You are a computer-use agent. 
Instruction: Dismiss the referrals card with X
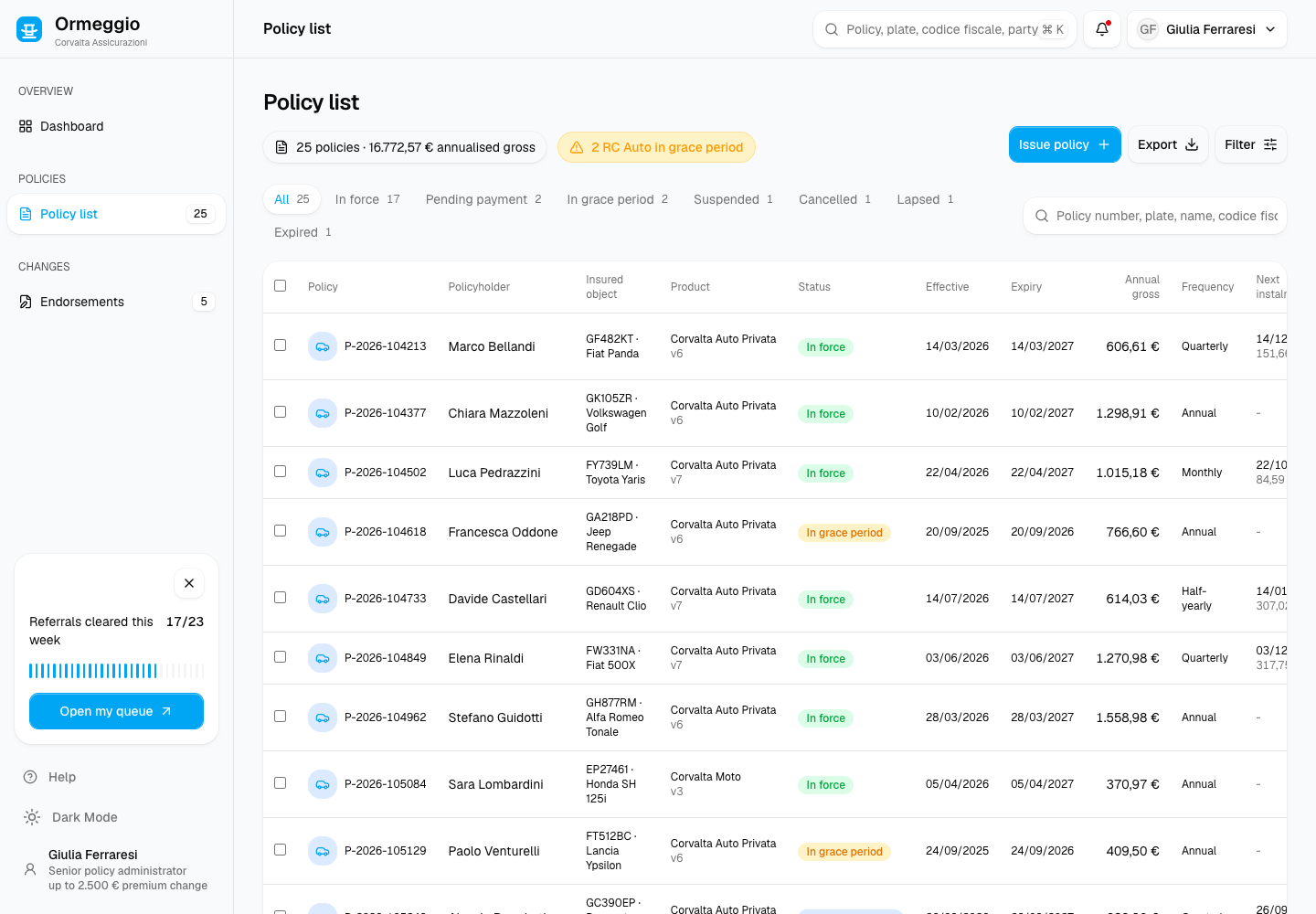pyautogui.click(x=189, y=583)
